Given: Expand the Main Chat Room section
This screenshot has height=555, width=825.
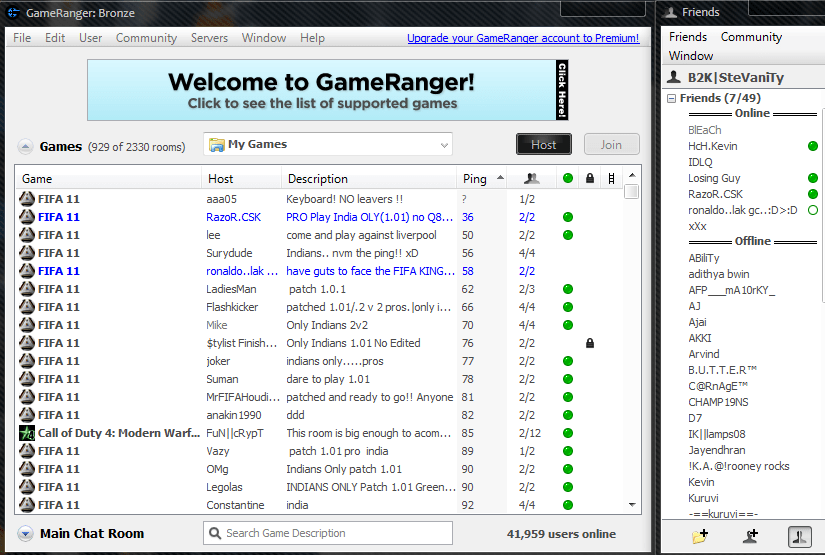Looking at the screenshot, I should [25, 533].
